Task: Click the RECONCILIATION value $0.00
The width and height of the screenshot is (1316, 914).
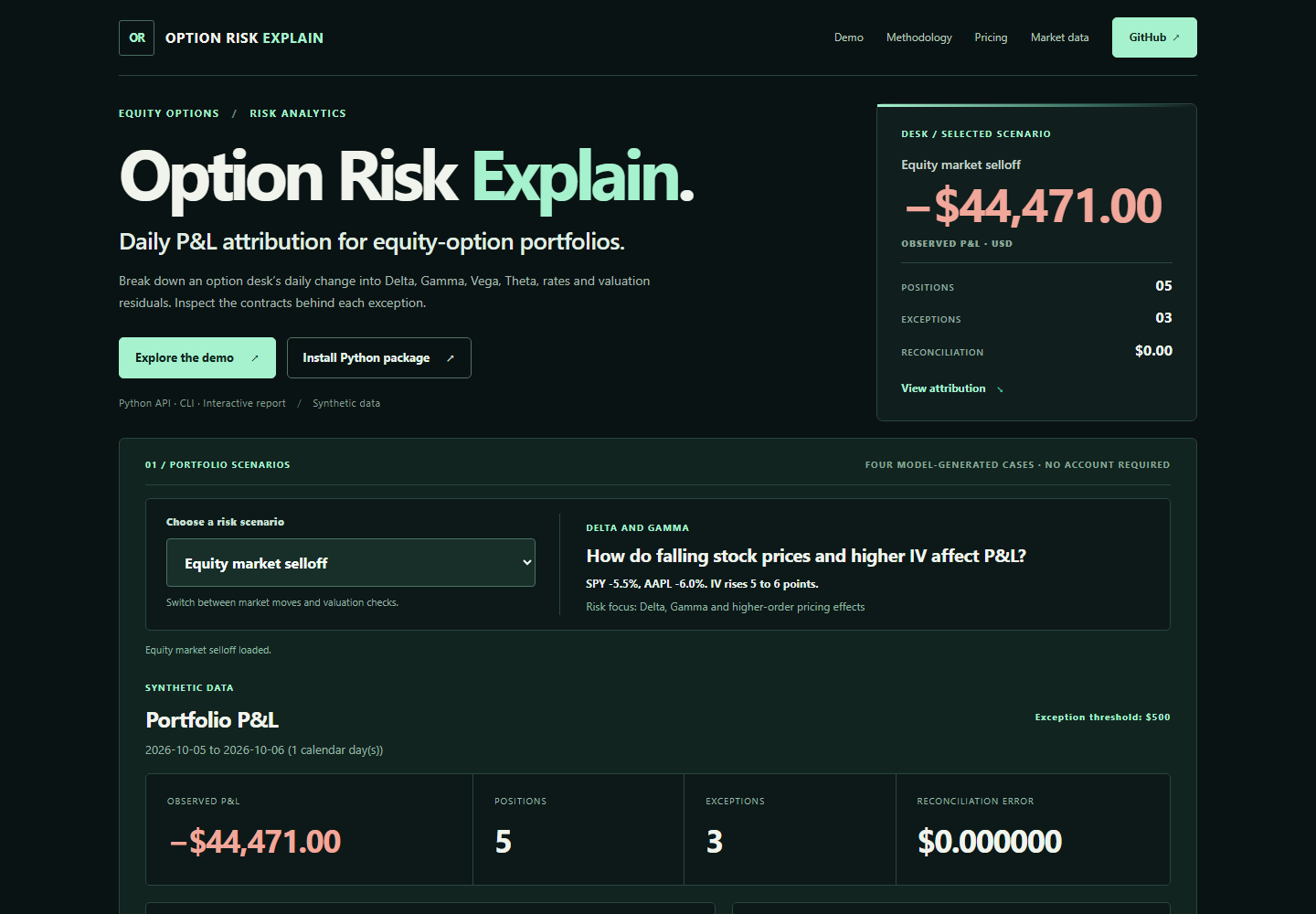Action: [1153, 351]
